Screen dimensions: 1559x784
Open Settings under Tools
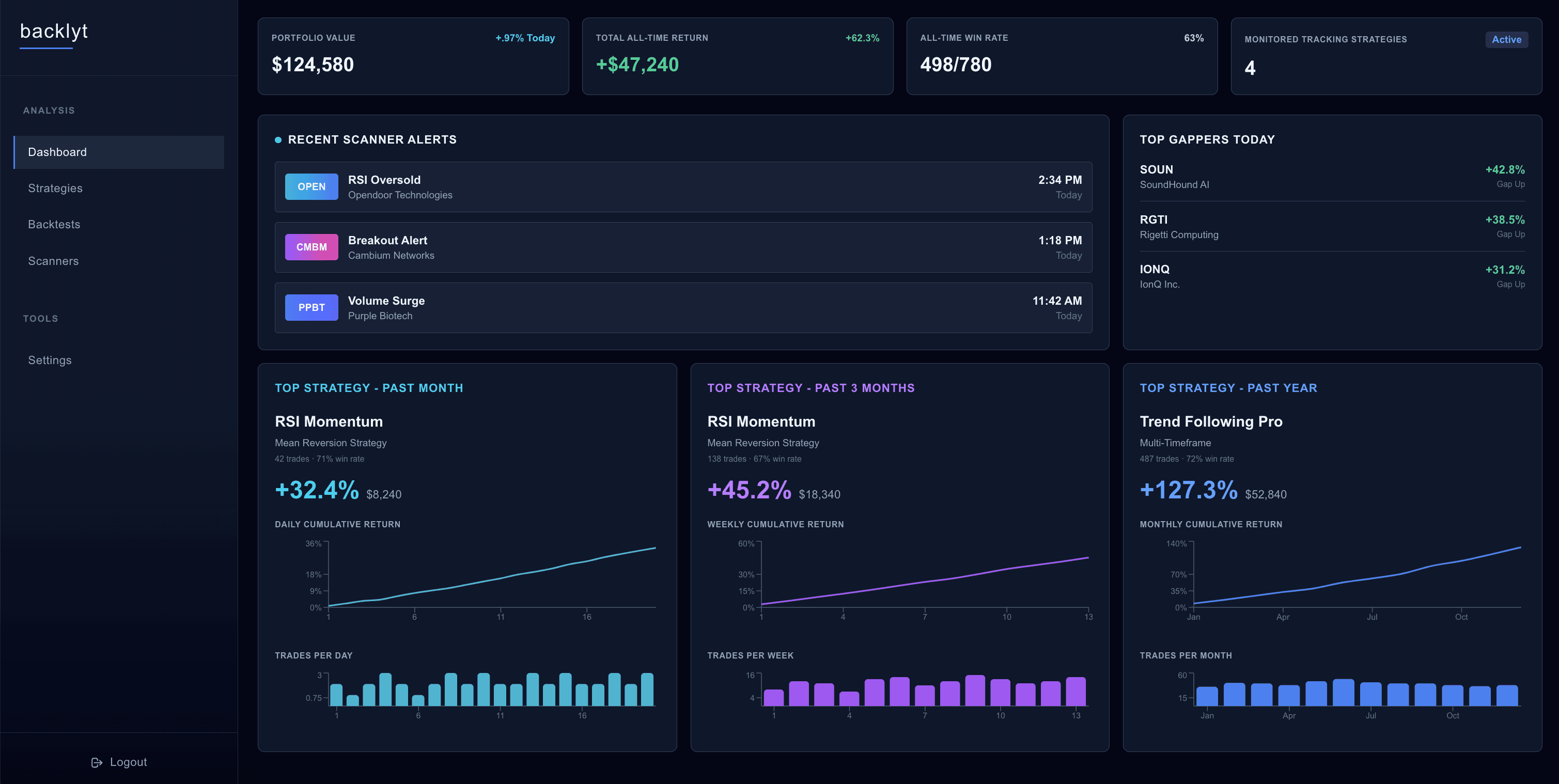coord(50,360)
